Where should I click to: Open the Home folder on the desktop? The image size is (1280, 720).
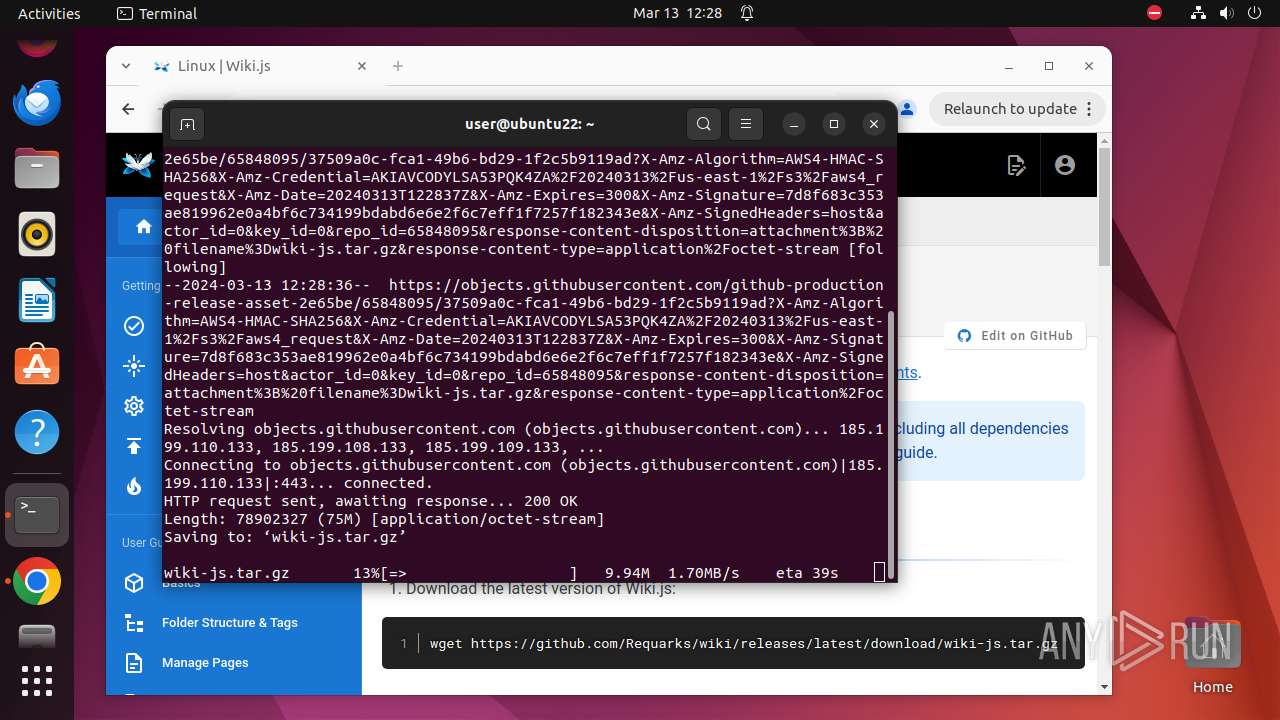(x=1213, y=657)
